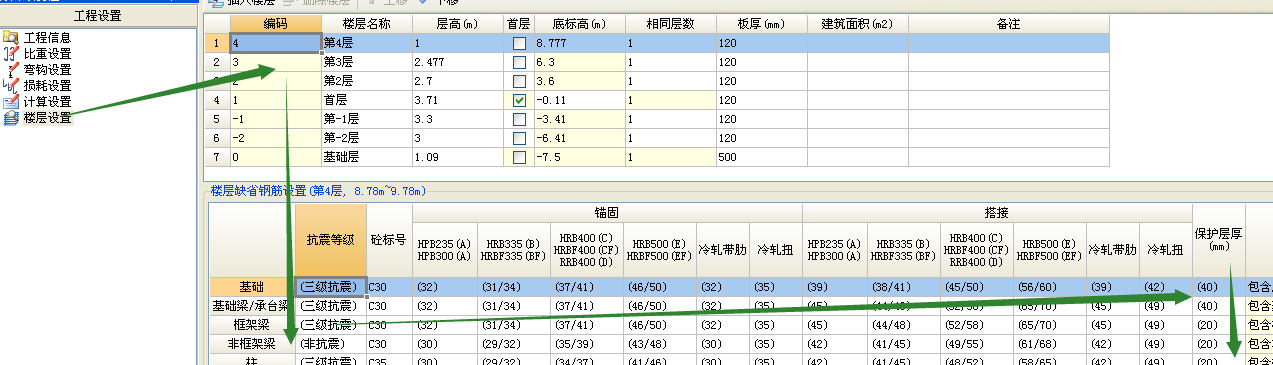Open 损耗设置 settings item
This screenshot has width=1273, height=365.
[x=48, y=86]
